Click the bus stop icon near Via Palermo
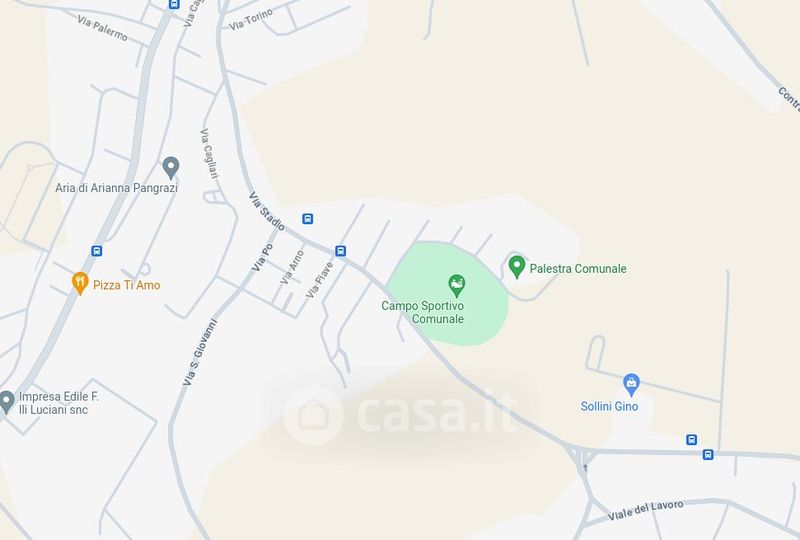 tap(174, 4)
